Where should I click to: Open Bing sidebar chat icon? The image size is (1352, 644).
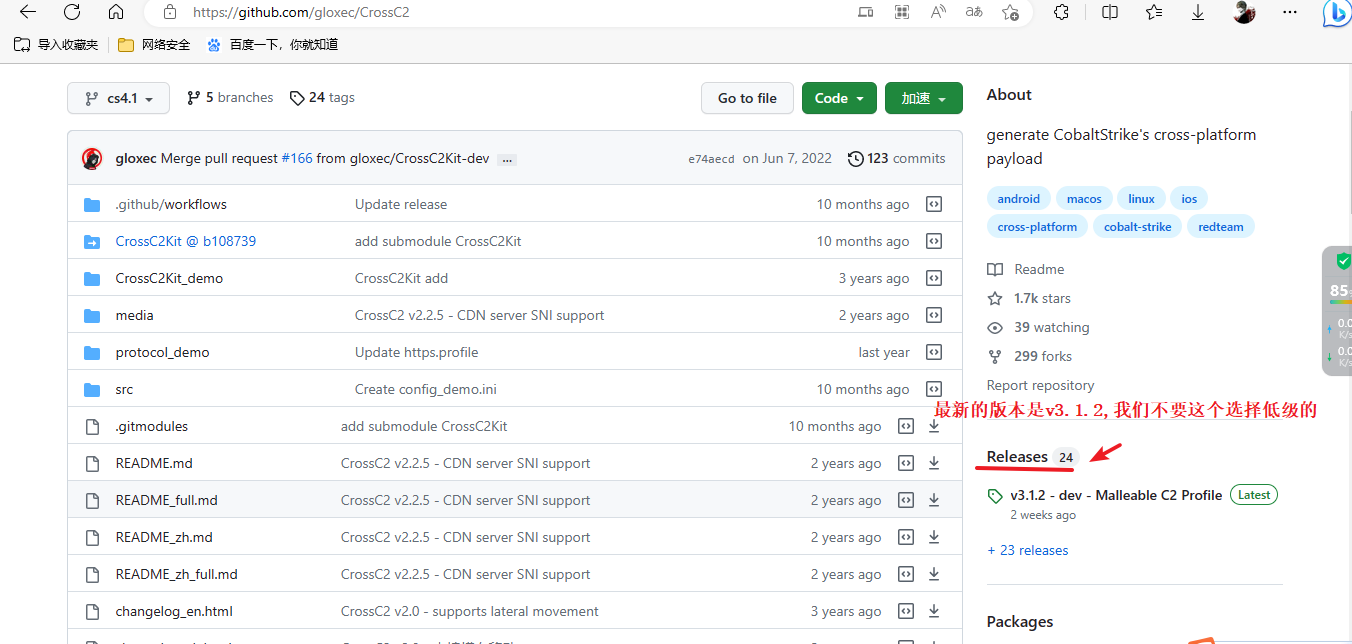coord(1336,13)
